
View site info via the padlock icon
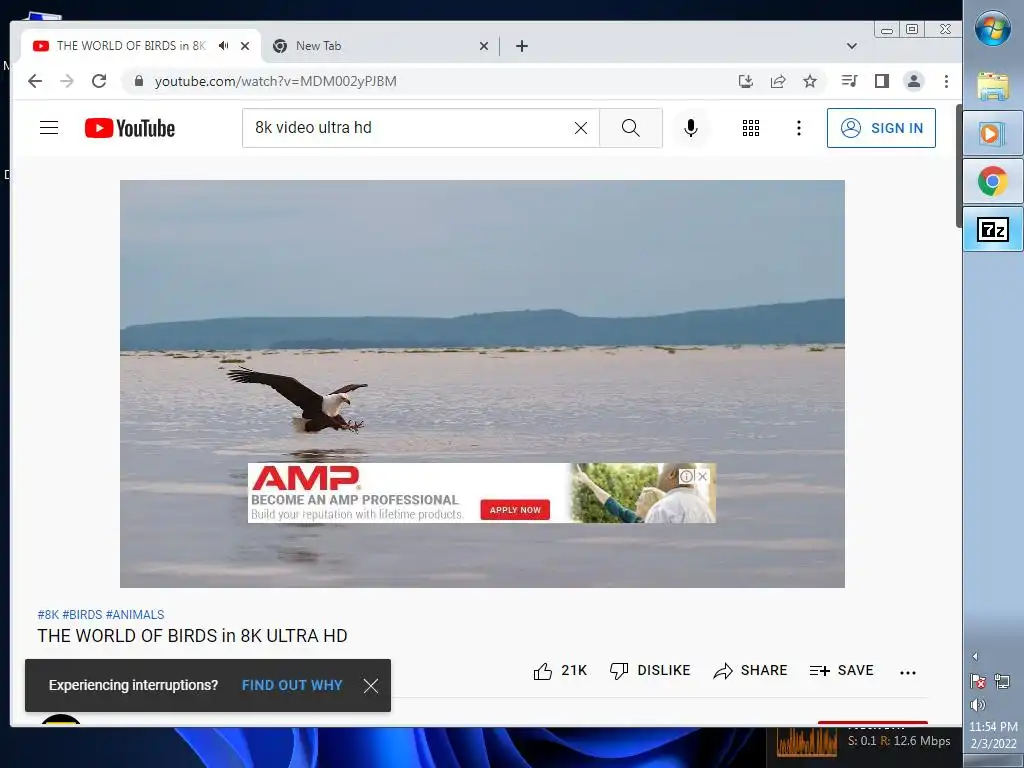[x=138, y=81]
